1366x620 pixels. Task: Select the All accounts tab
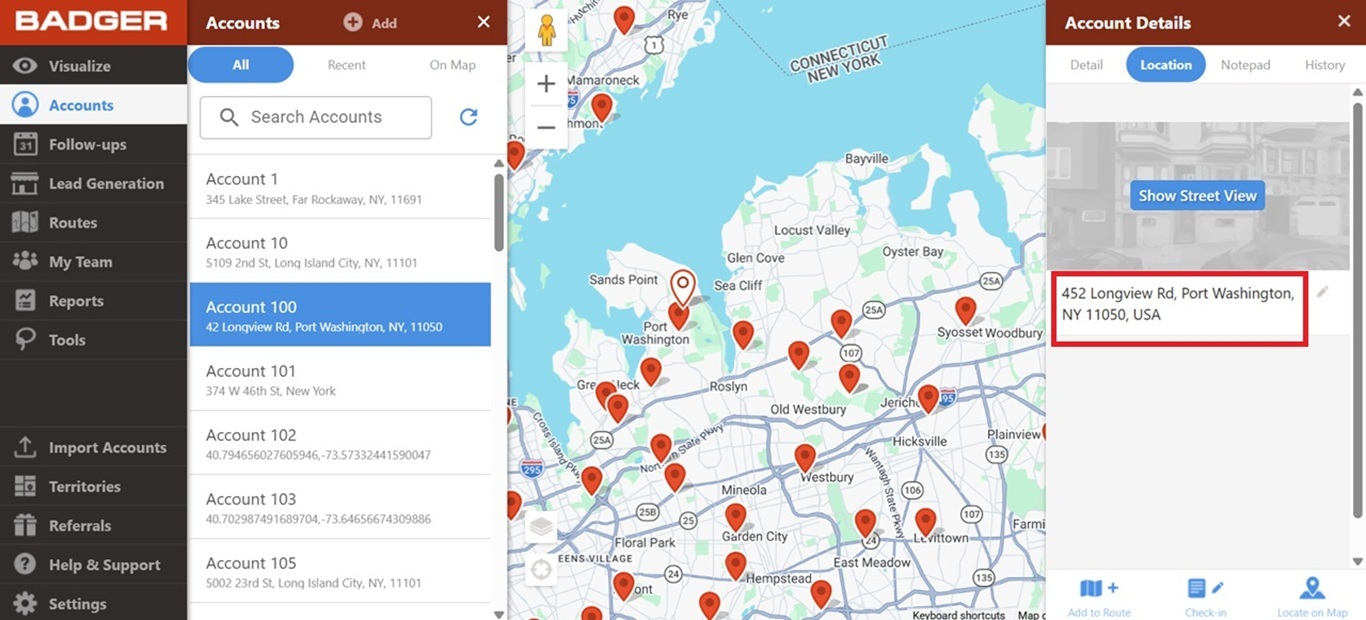click(x=241, y=65)
